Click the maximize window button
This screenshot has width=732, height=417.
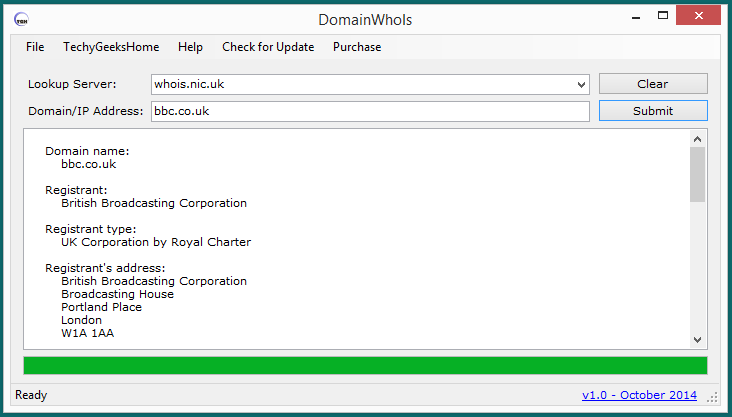660,17
